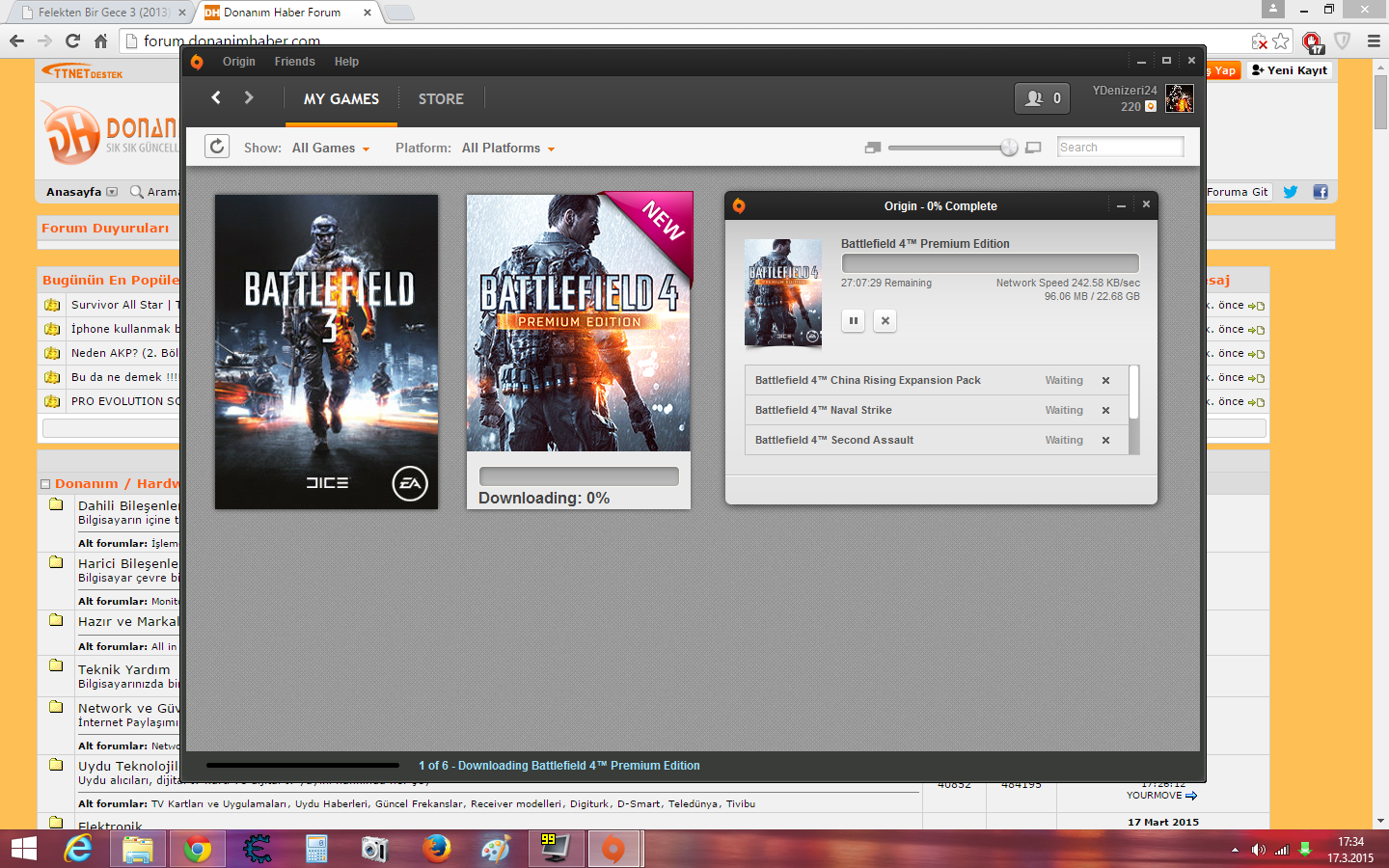Open Chrome bookmark star icon
The width and height of the screenshot is (1389, 868).
point(1281,41)
